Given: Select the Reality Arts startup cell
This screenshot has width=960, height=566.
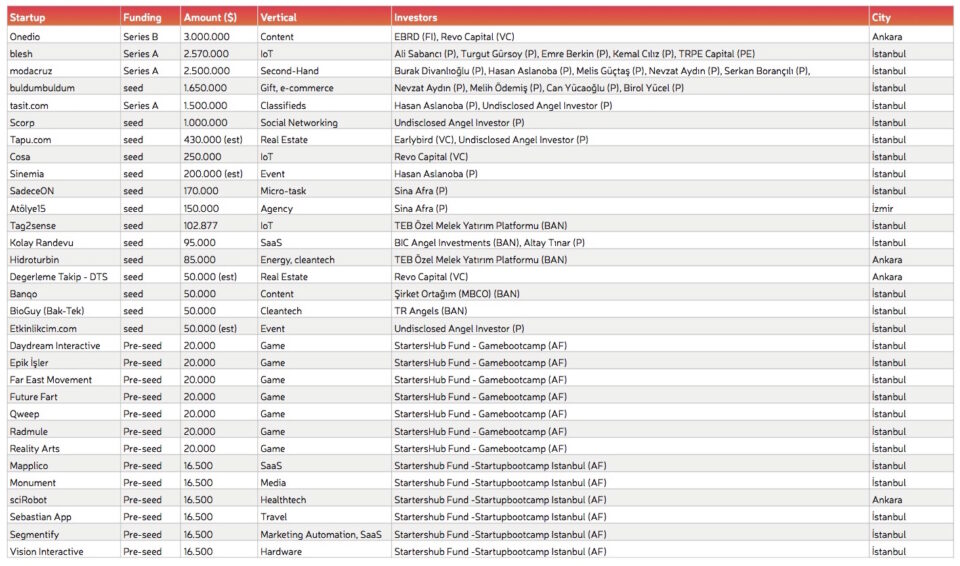Looking at the screenshot, I should (x=64, y=448).
